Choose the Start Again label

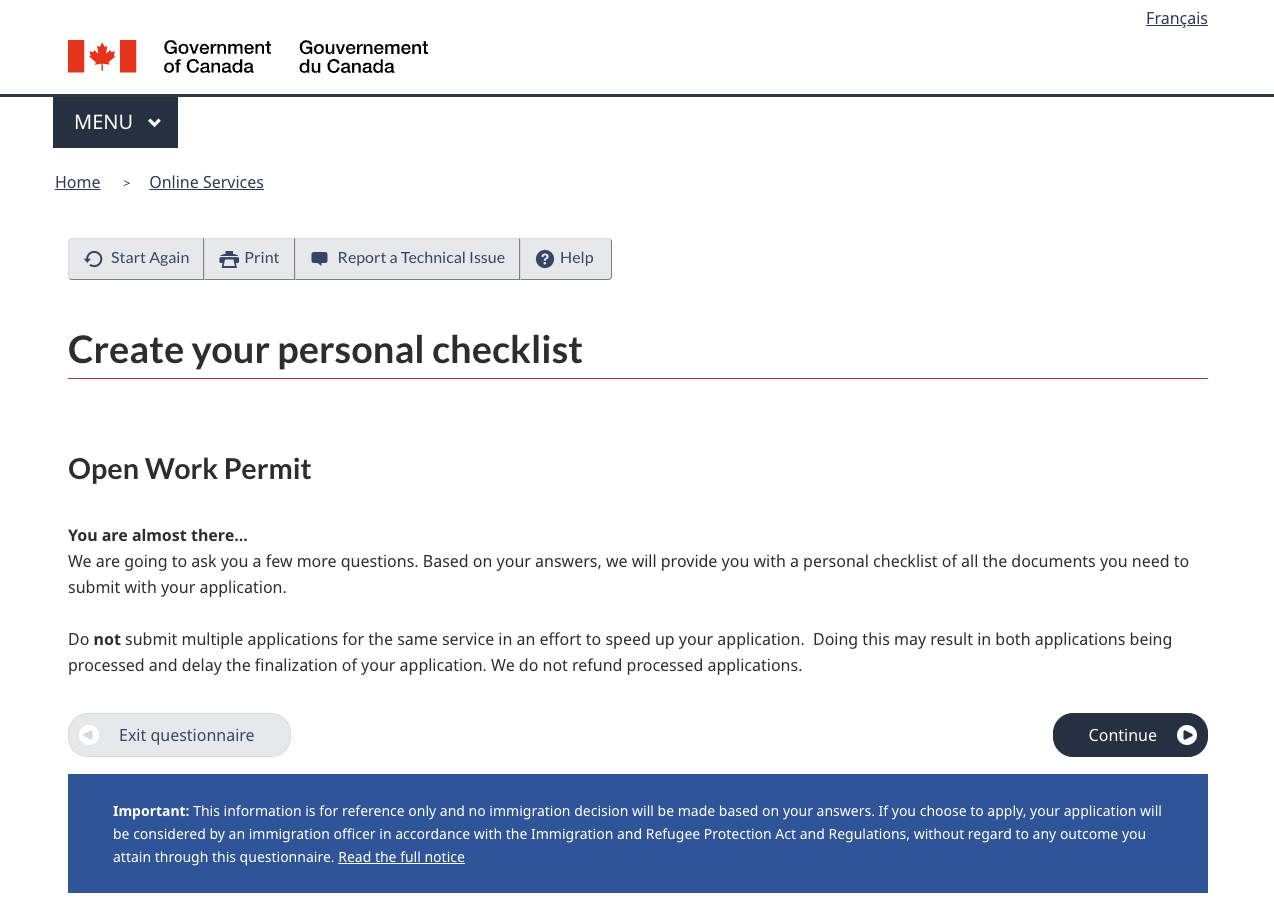pos(150,258)
